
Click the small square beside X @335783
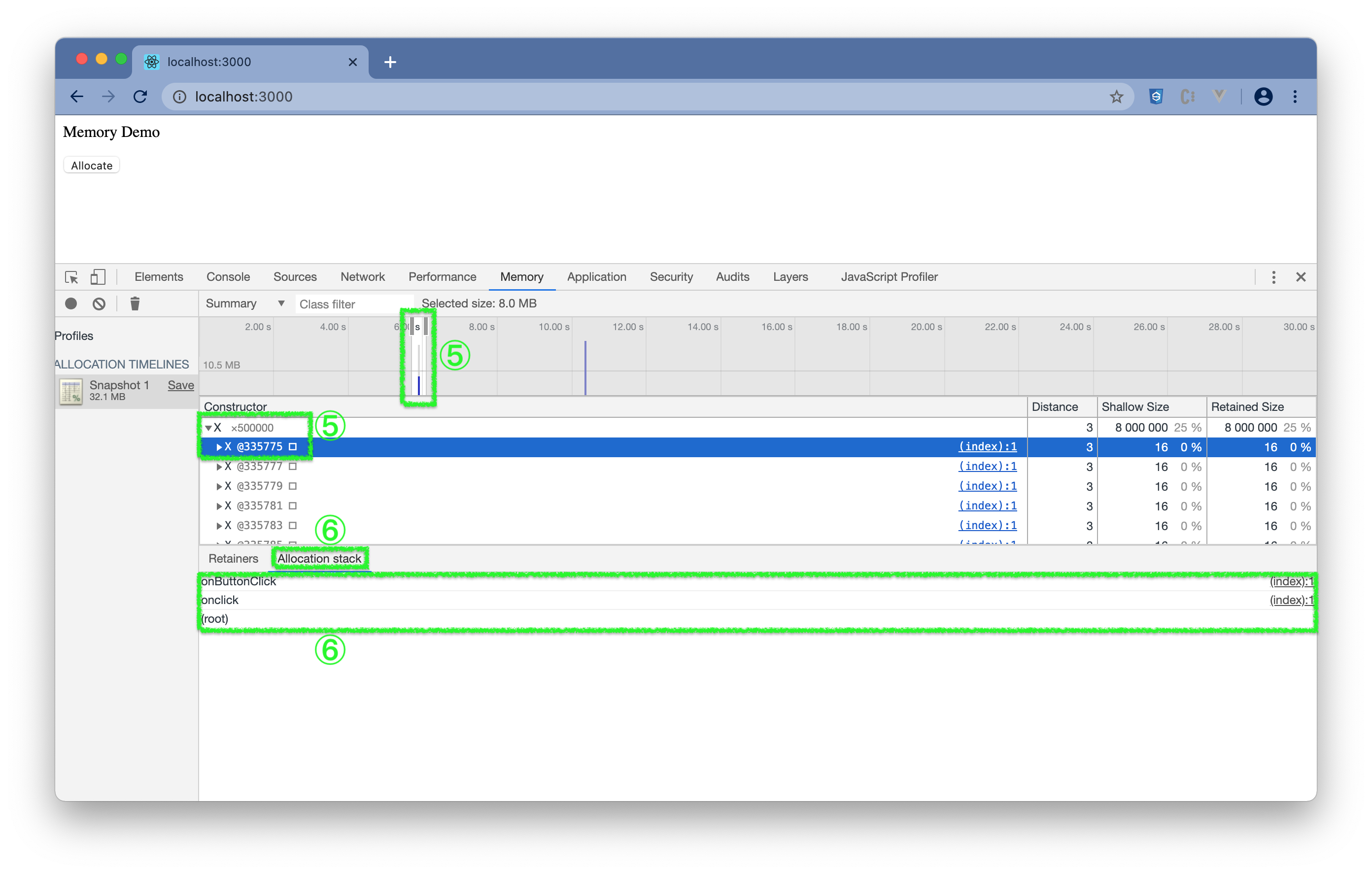[x=293, y=525]
